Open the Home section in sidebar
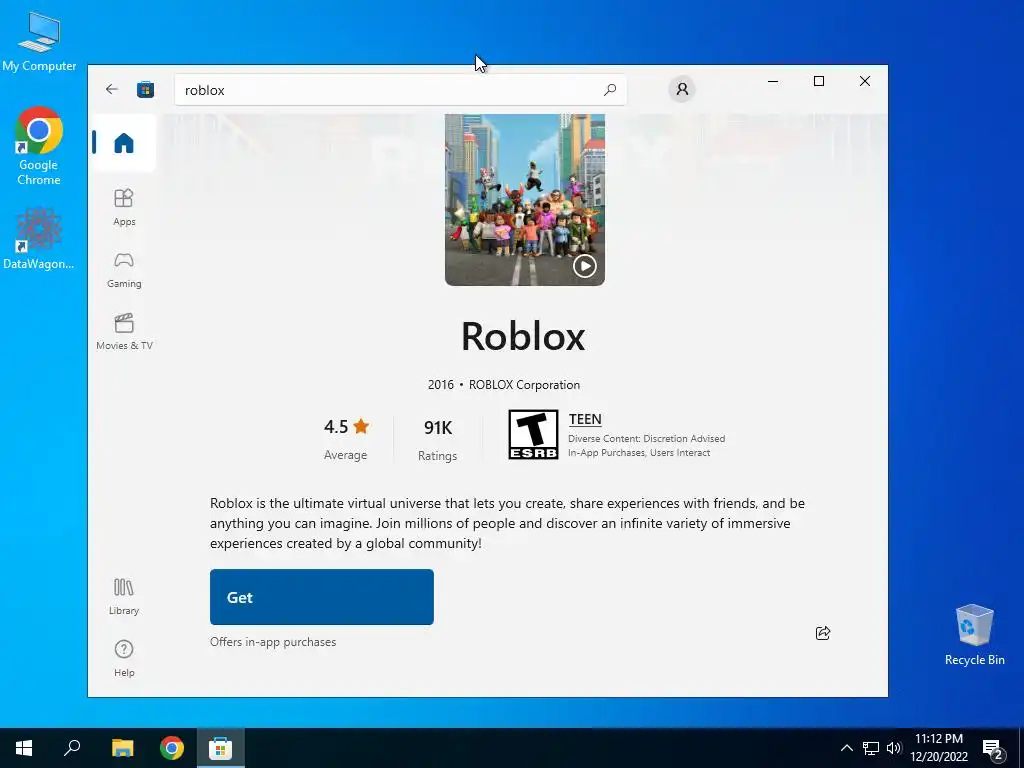This screenshot has height=768, width=1024. click(x=124, y=143)
